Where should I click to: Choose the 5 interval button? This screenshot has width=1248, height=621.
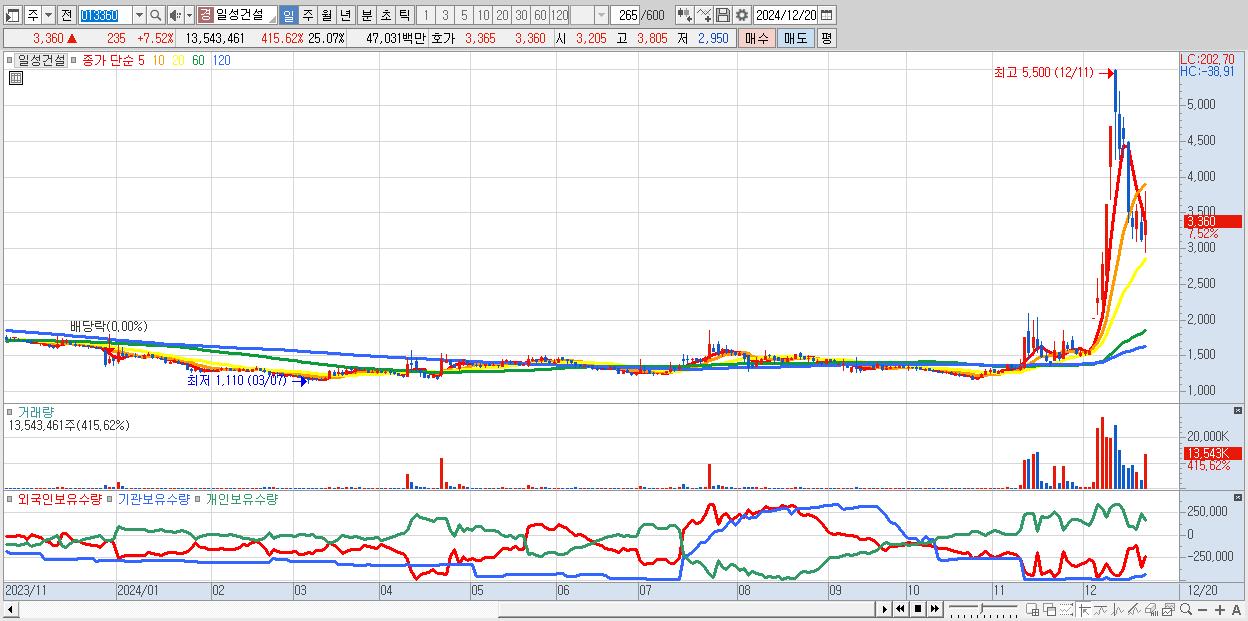tap(463, 15)
